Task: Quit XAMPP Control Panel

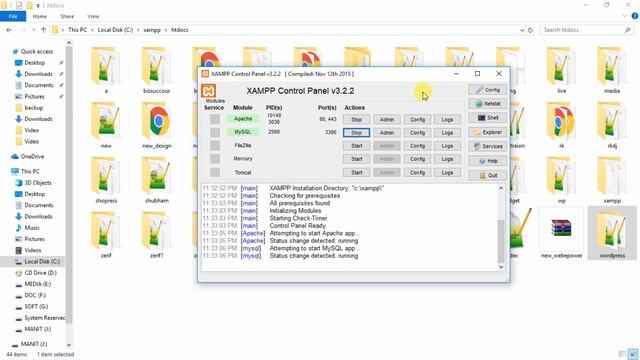Action: (487, 175)
